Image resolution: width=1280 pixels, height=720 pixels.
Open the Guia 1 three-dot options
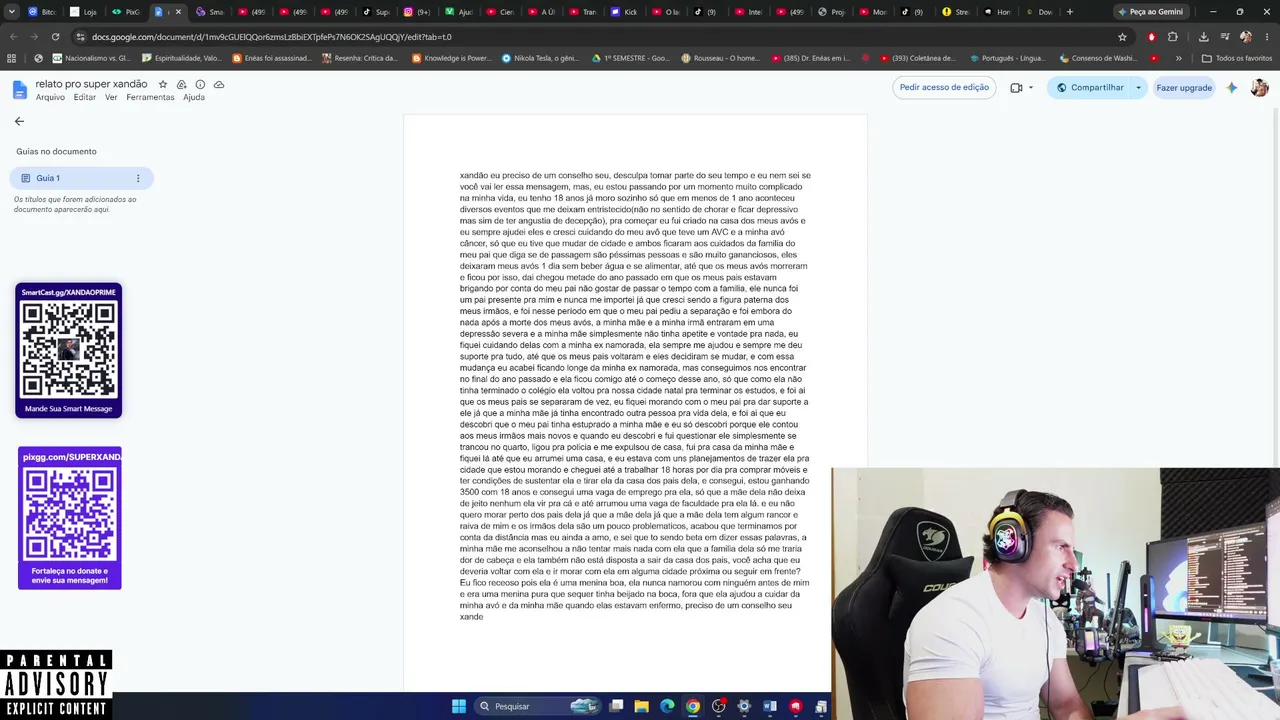tap(138, 178)
